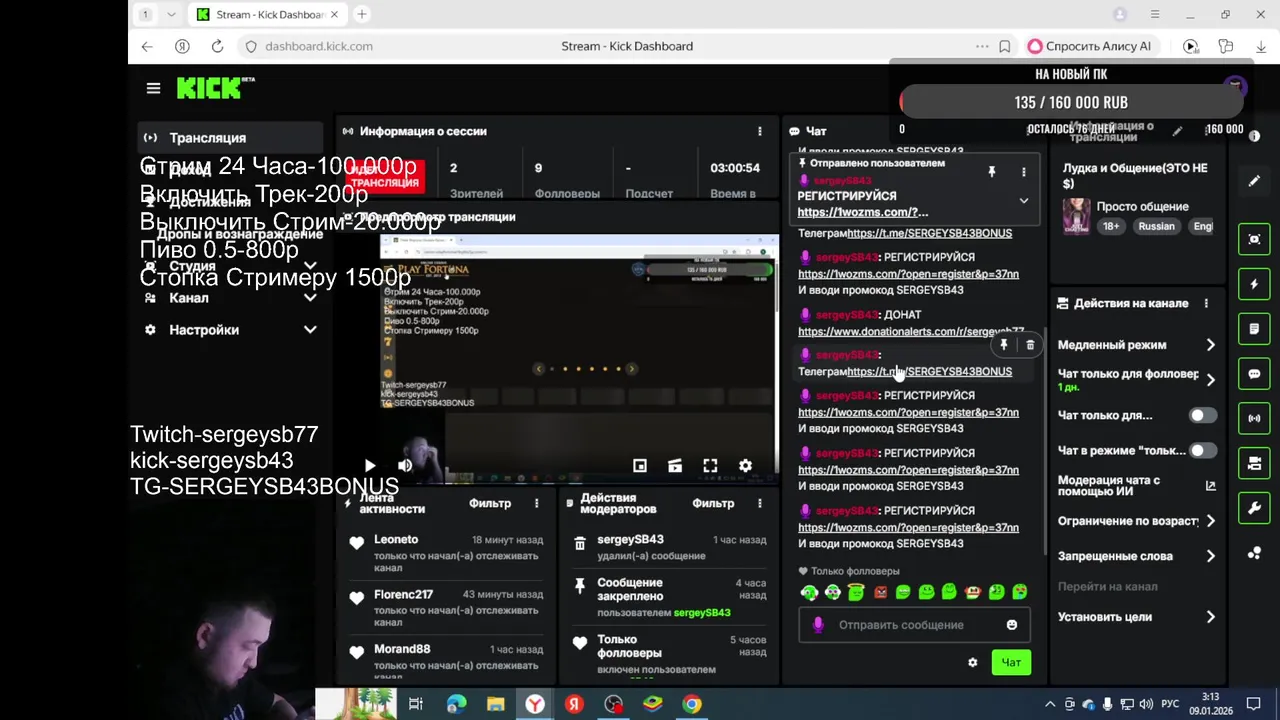Pin the hovered Telegram chat message

click(1004, 345)
